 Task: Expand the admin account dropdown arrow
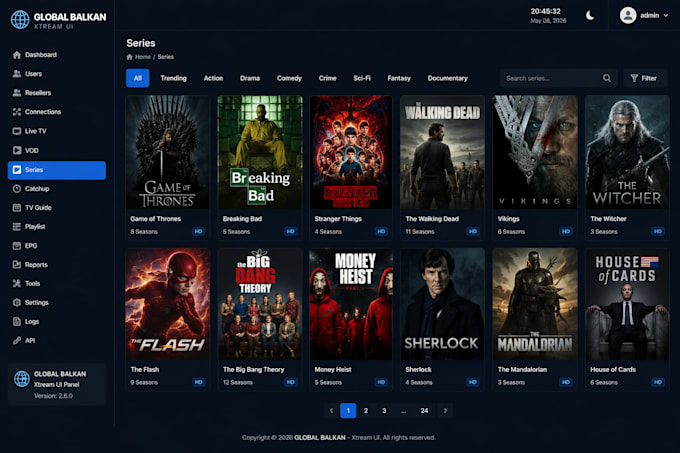click(x=666, y=16)
